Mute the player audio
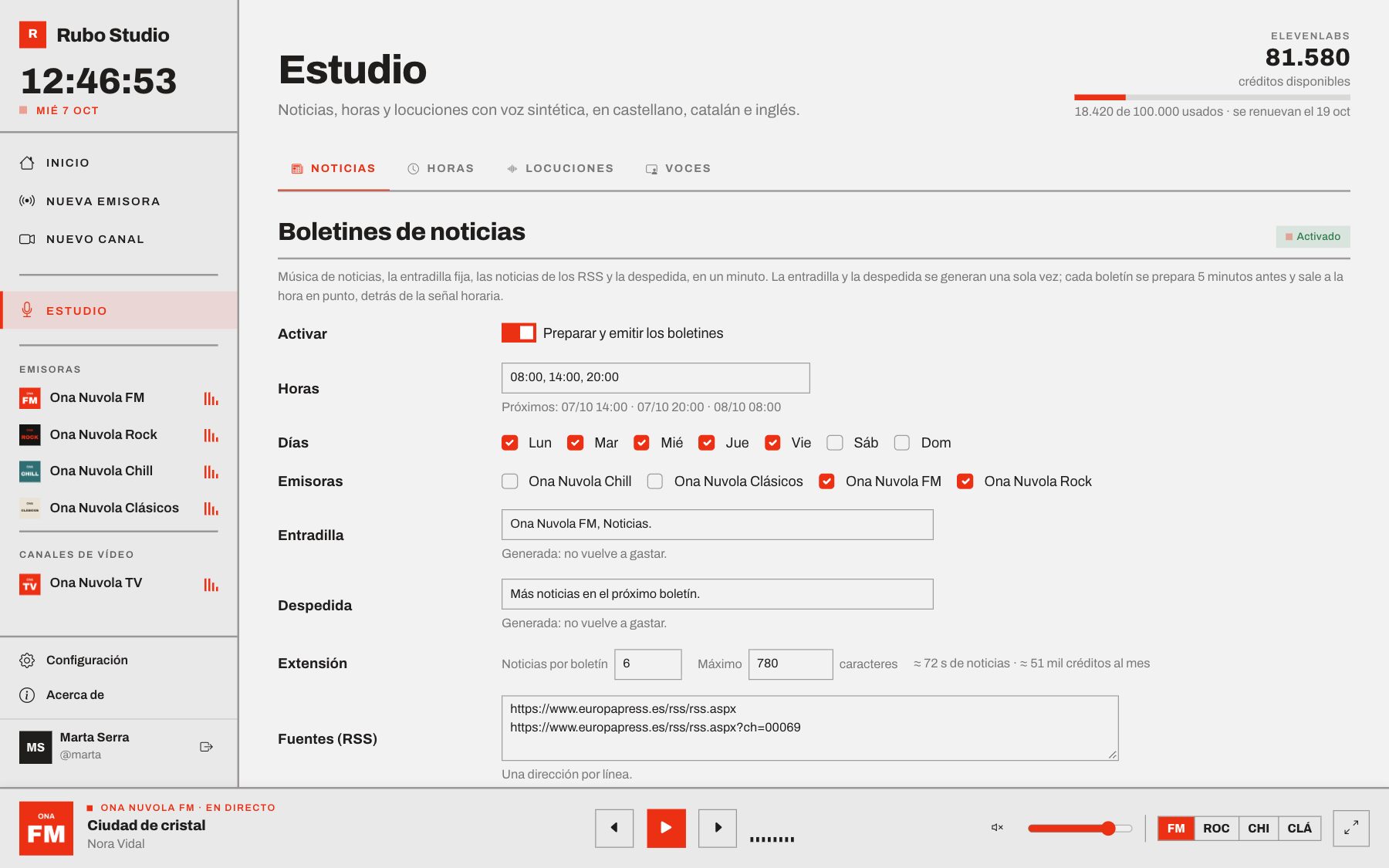This screenshot has width=1389, height=868. [997, 828]
